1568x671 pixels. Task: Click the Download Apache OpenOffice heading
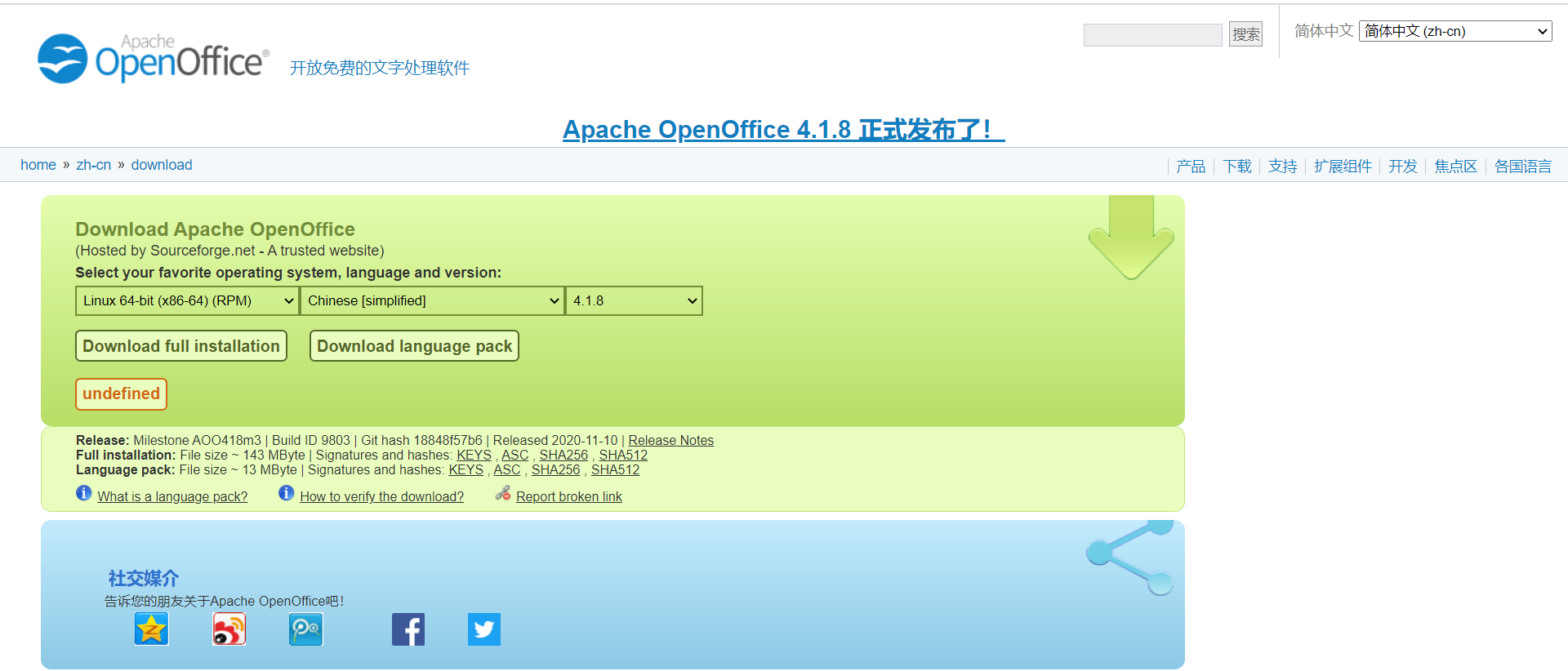click(x=215, y=229)
